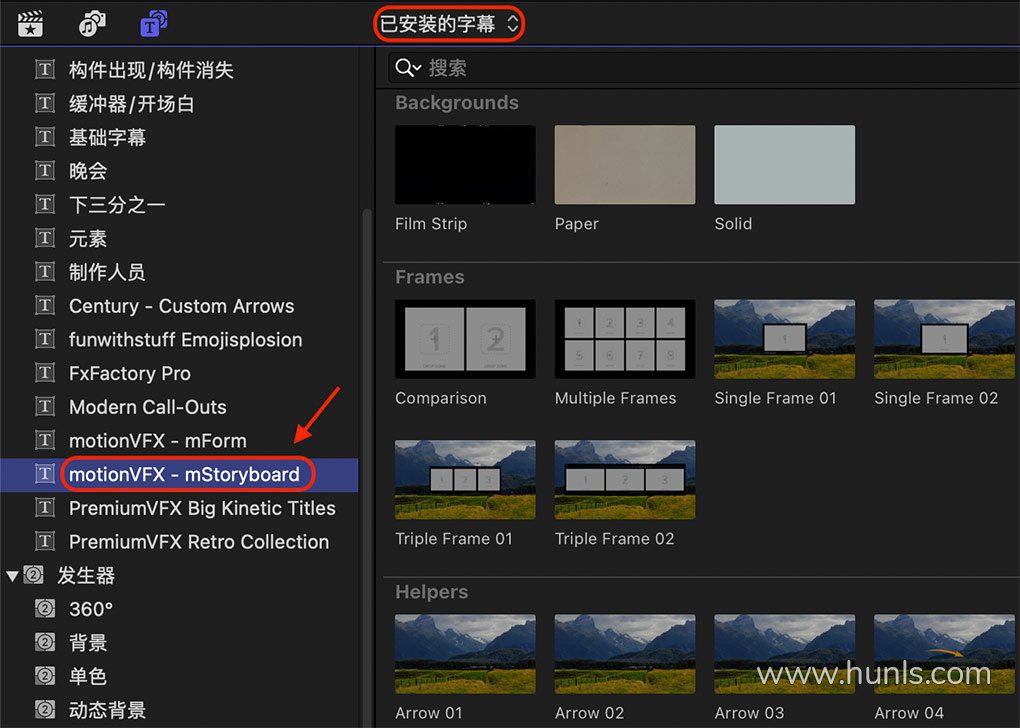Select the 制作人员 category
The width and height of the screenshot is (1020, 728).
(179, 272)
